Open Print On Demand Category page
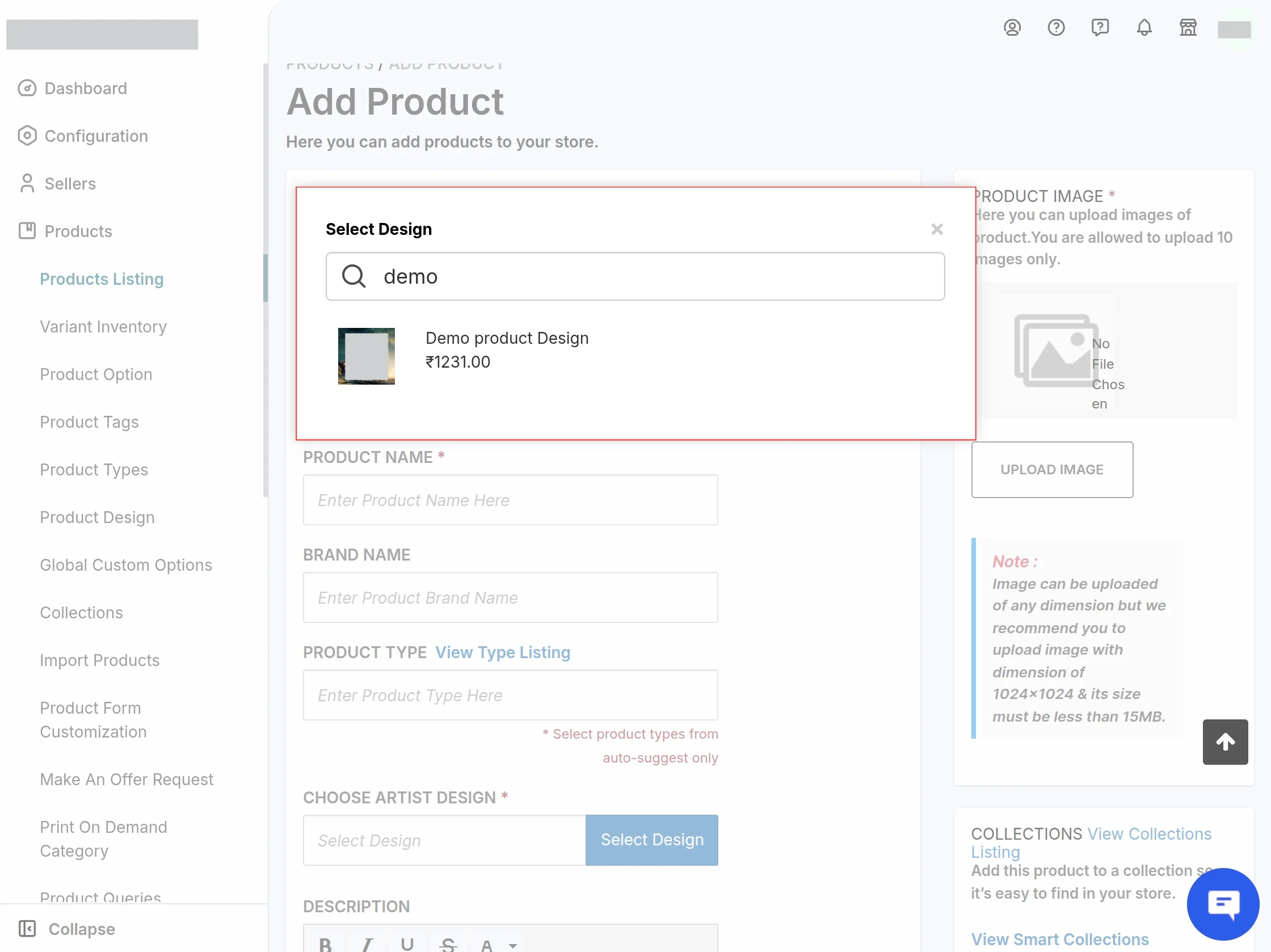The width and height of the screenshot is (1271, 952). pos(103,839)
